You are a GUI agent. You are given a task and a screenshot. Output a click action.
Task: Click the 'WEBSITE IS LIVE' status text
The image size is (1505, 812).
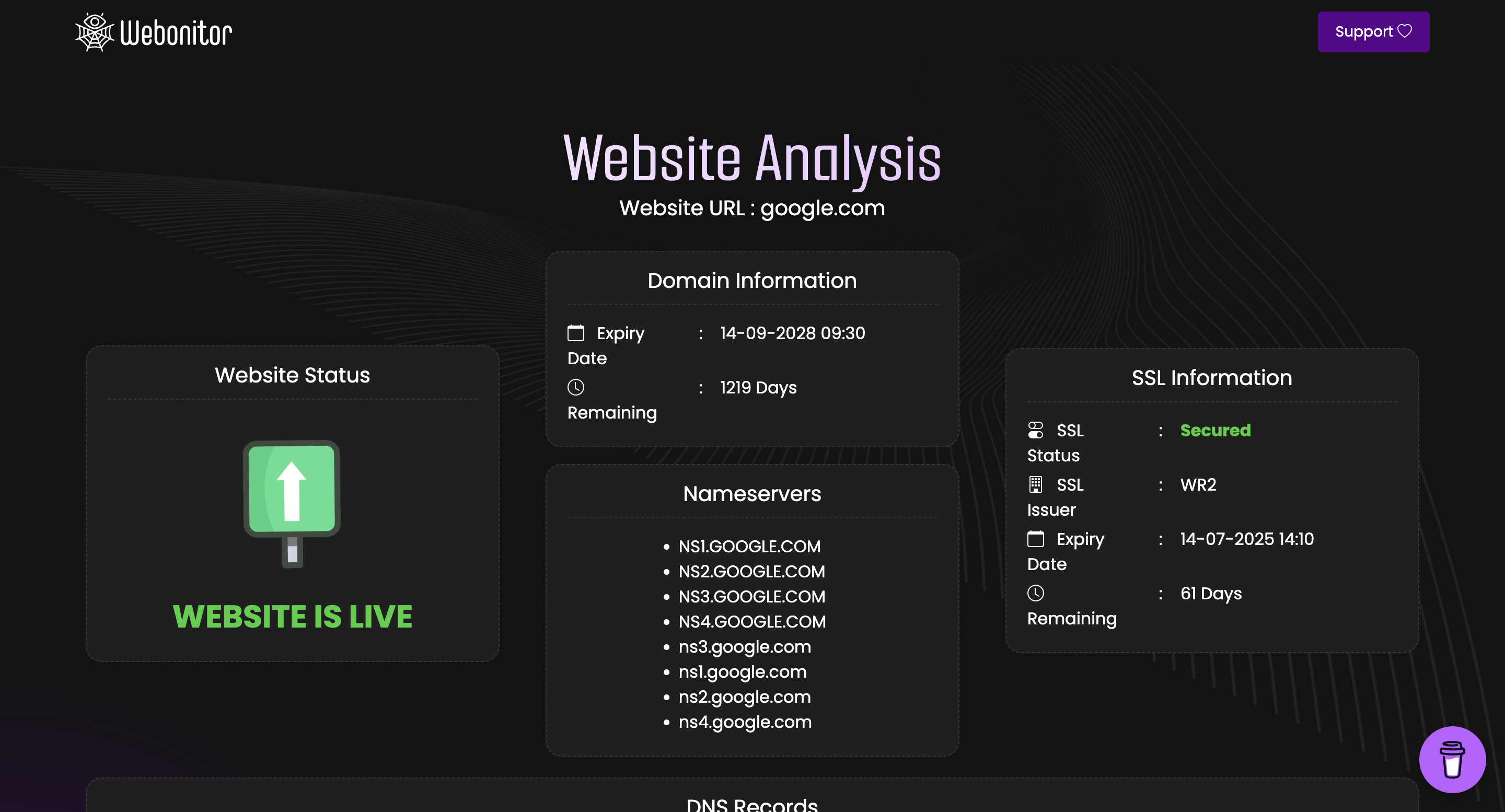[x=292, y=616]
